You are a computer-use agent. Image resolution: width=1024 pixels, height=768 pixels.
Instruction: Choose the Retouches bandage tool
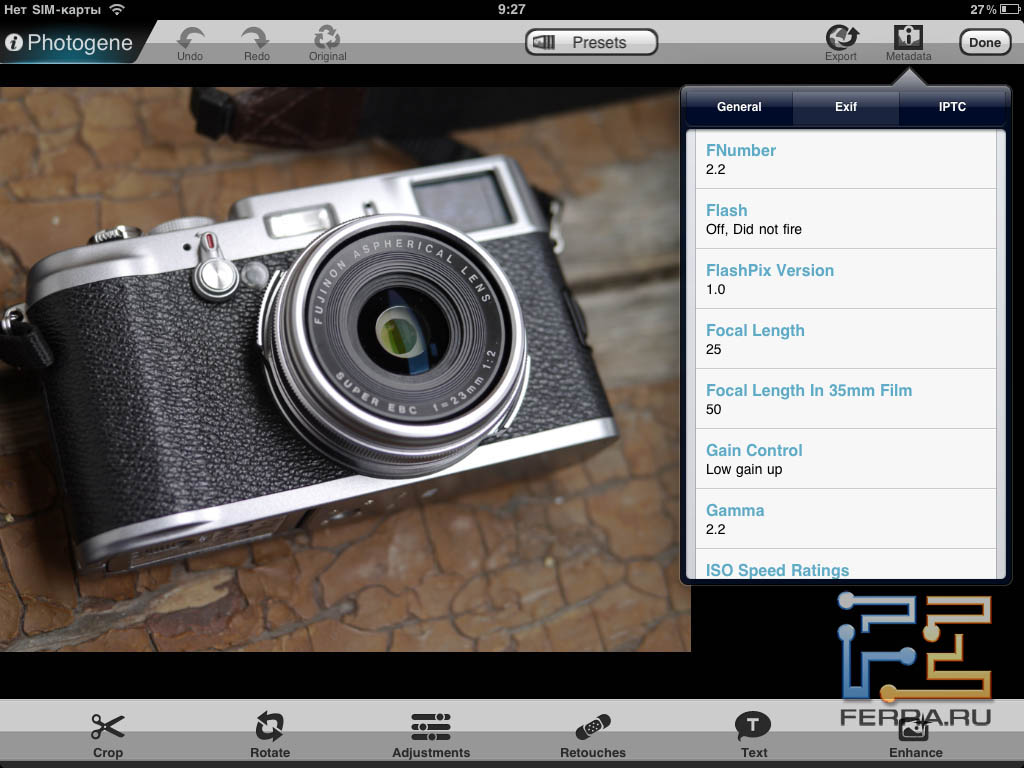pyautogui.click(x=593, y=728)
